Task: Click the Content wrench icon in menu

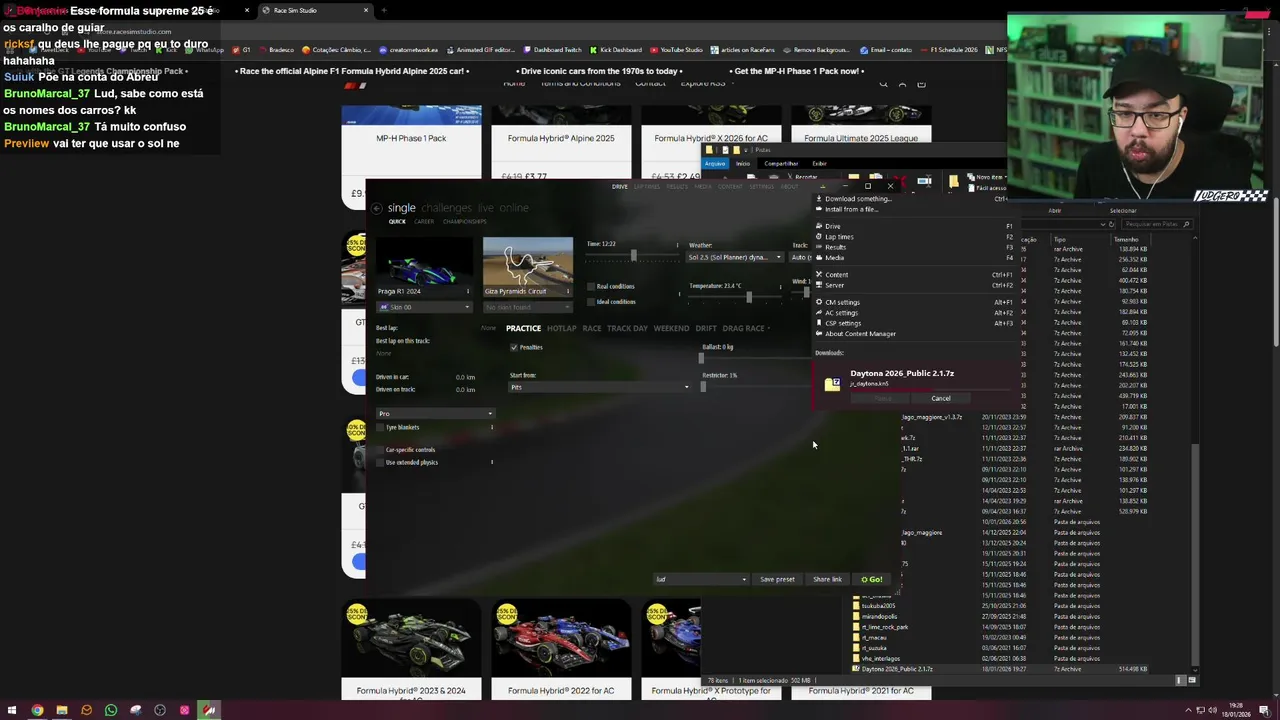Action: tap(819, 275)
